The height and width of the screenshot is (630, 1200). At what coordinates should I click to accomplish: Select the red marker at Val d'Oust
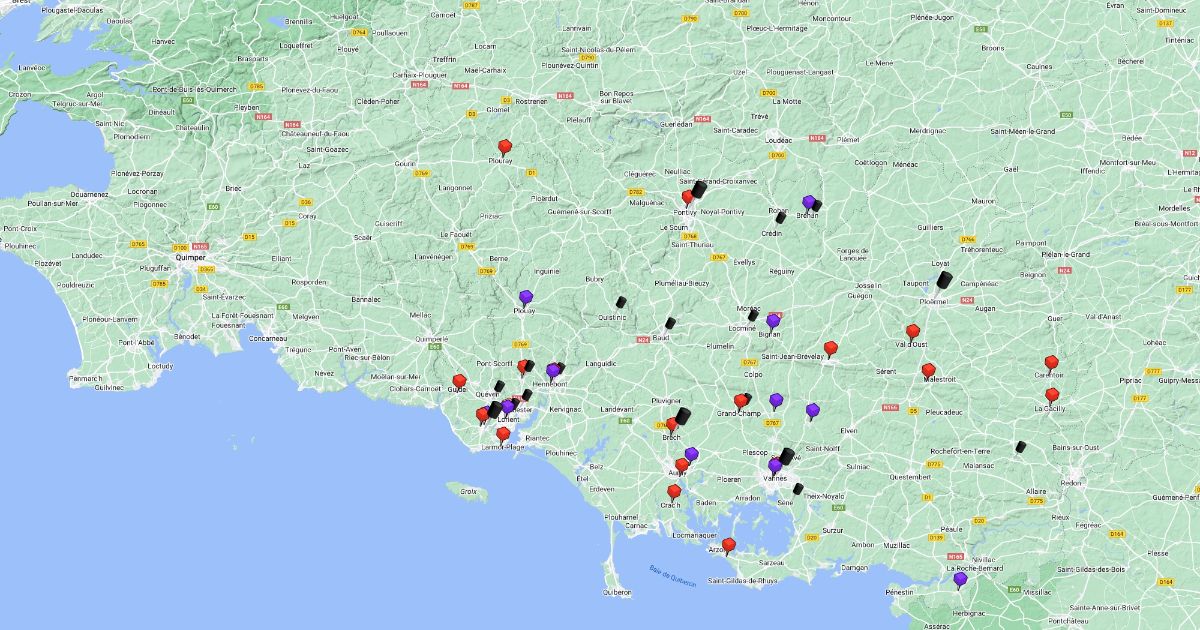(912, 331)
